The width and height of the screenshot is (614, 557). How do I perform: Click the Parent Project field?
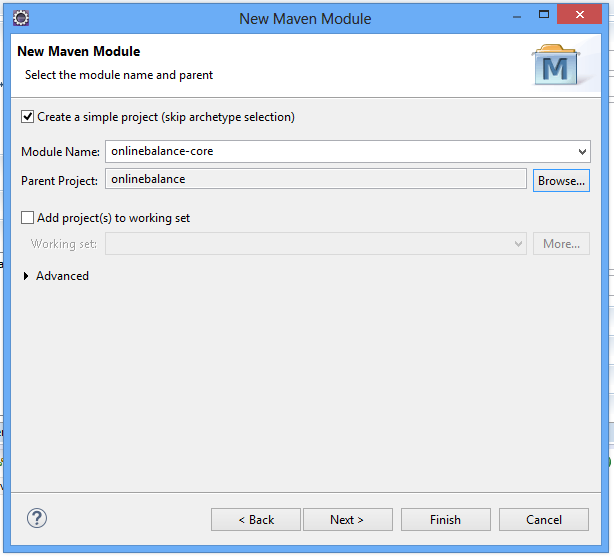coord(316,179)
